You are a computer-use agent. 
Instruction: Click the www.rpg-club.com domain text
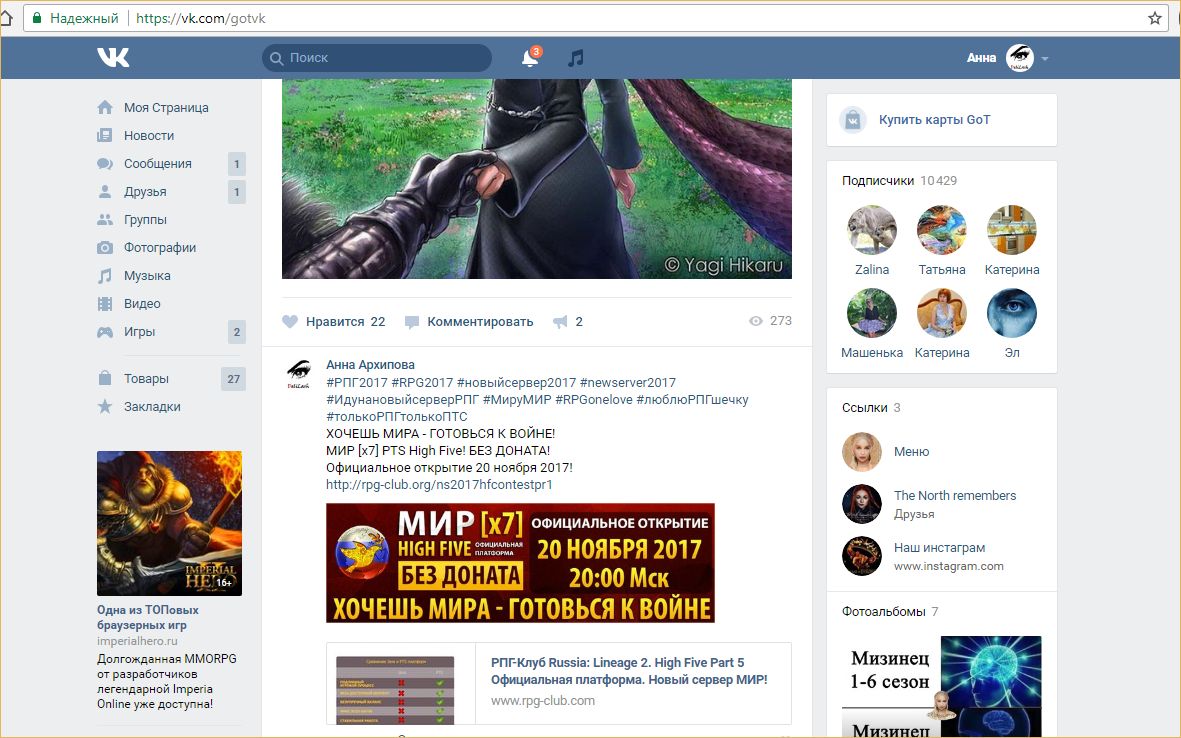click(x=542, y=700)
